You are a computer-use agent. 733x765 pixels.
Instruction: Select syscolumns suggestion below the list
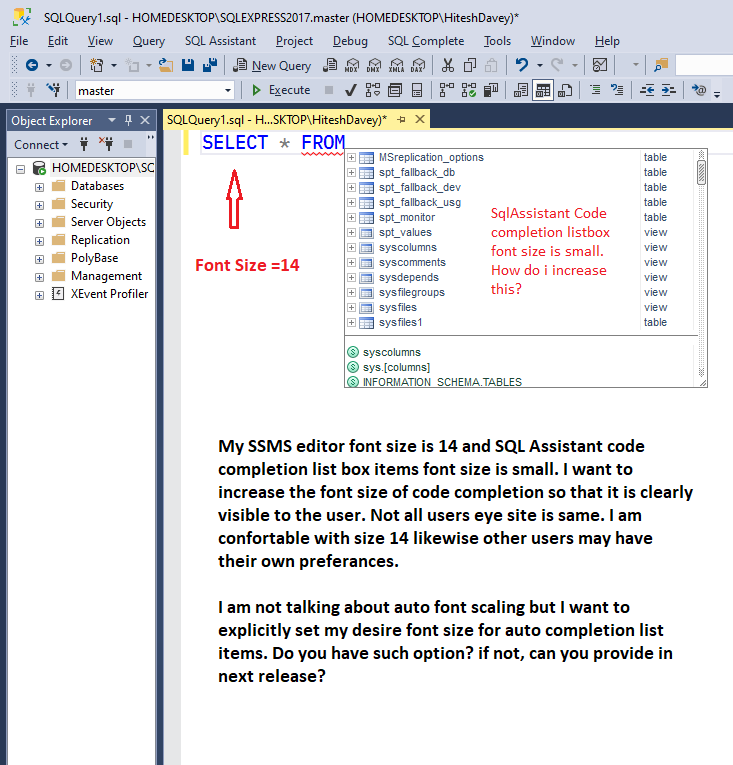pos(391,352)
